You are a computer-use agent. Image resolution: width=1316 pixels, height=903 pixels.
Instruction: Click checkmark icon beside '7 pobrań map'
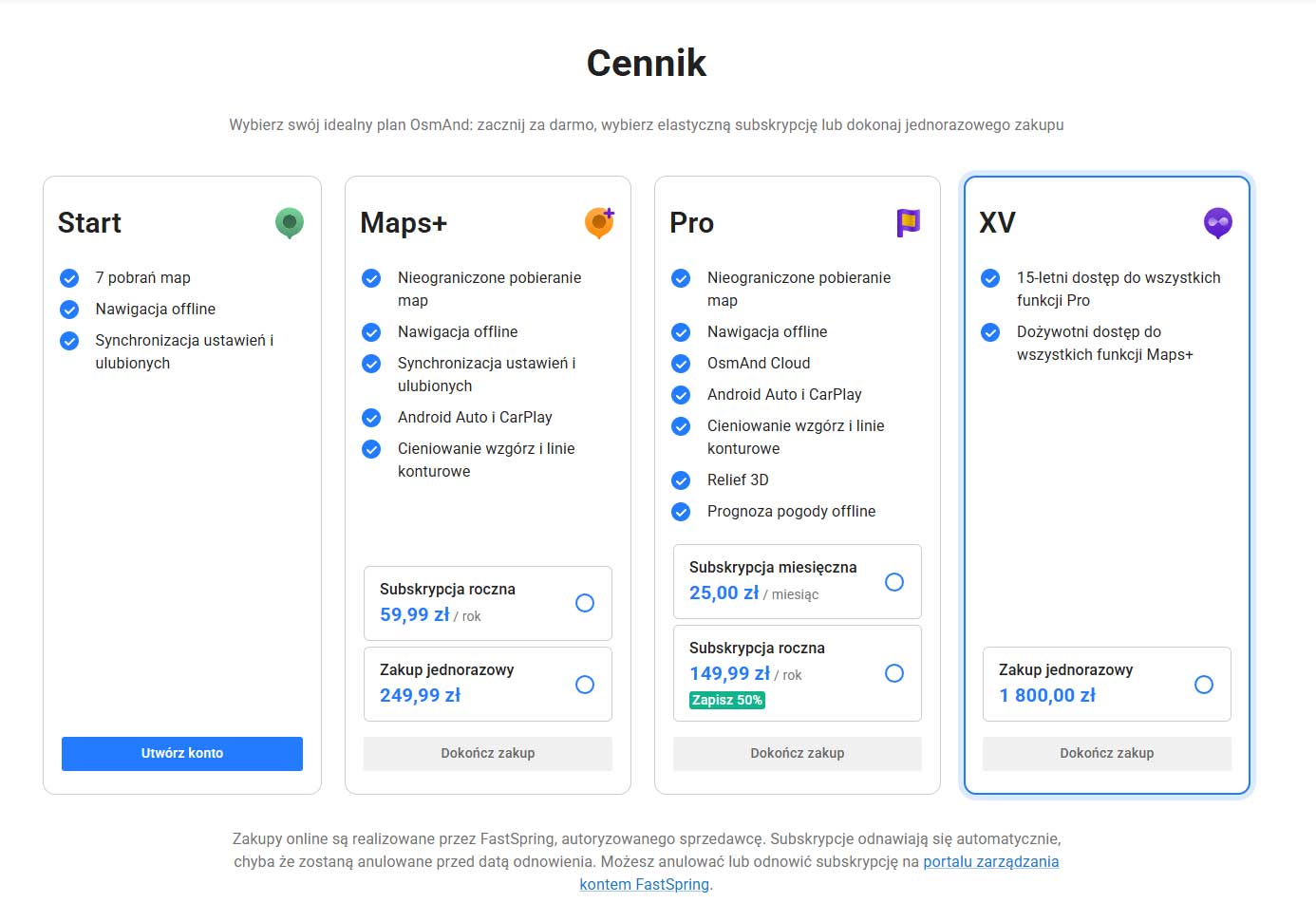(69, 278)
